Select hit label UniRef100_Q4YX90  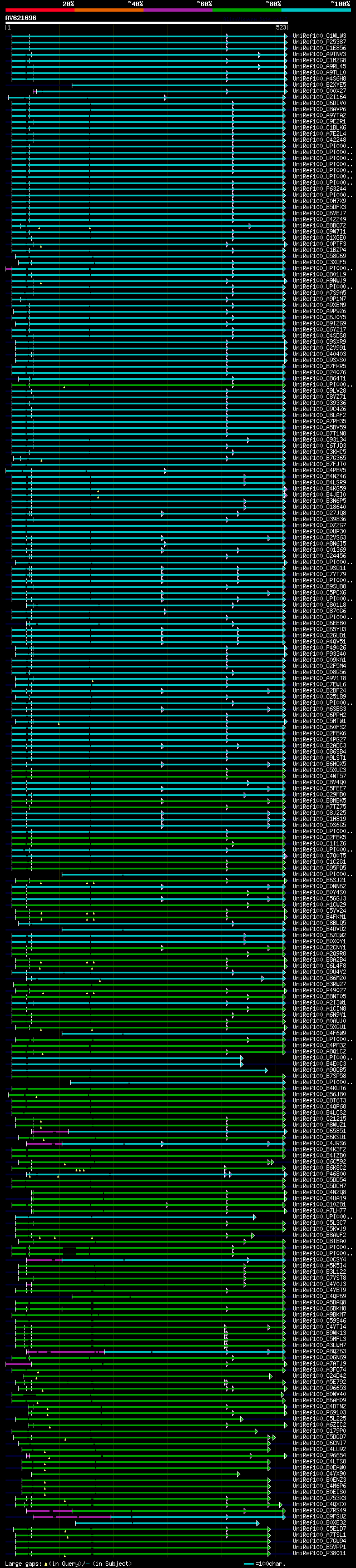[319, 1473]
